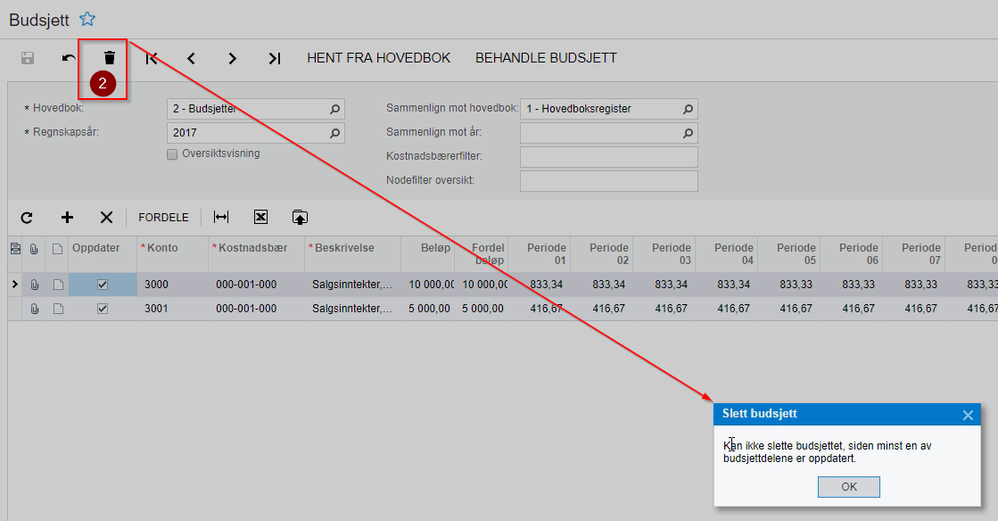This screenshot has width=998, height=521.
Task: Click HENT FRA HOVEDBOK button
Action: click(x=379, y=58)
